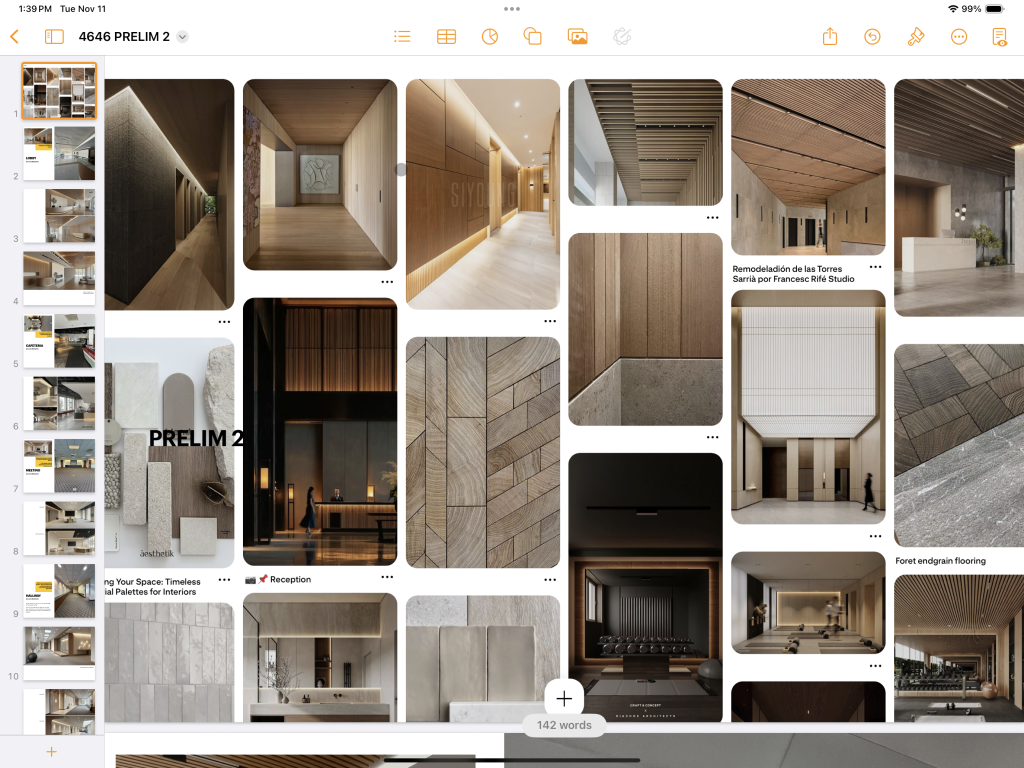Open options beside Remodeladión de las Torres caption
The image size is (1024, 768).
(875, 267)
